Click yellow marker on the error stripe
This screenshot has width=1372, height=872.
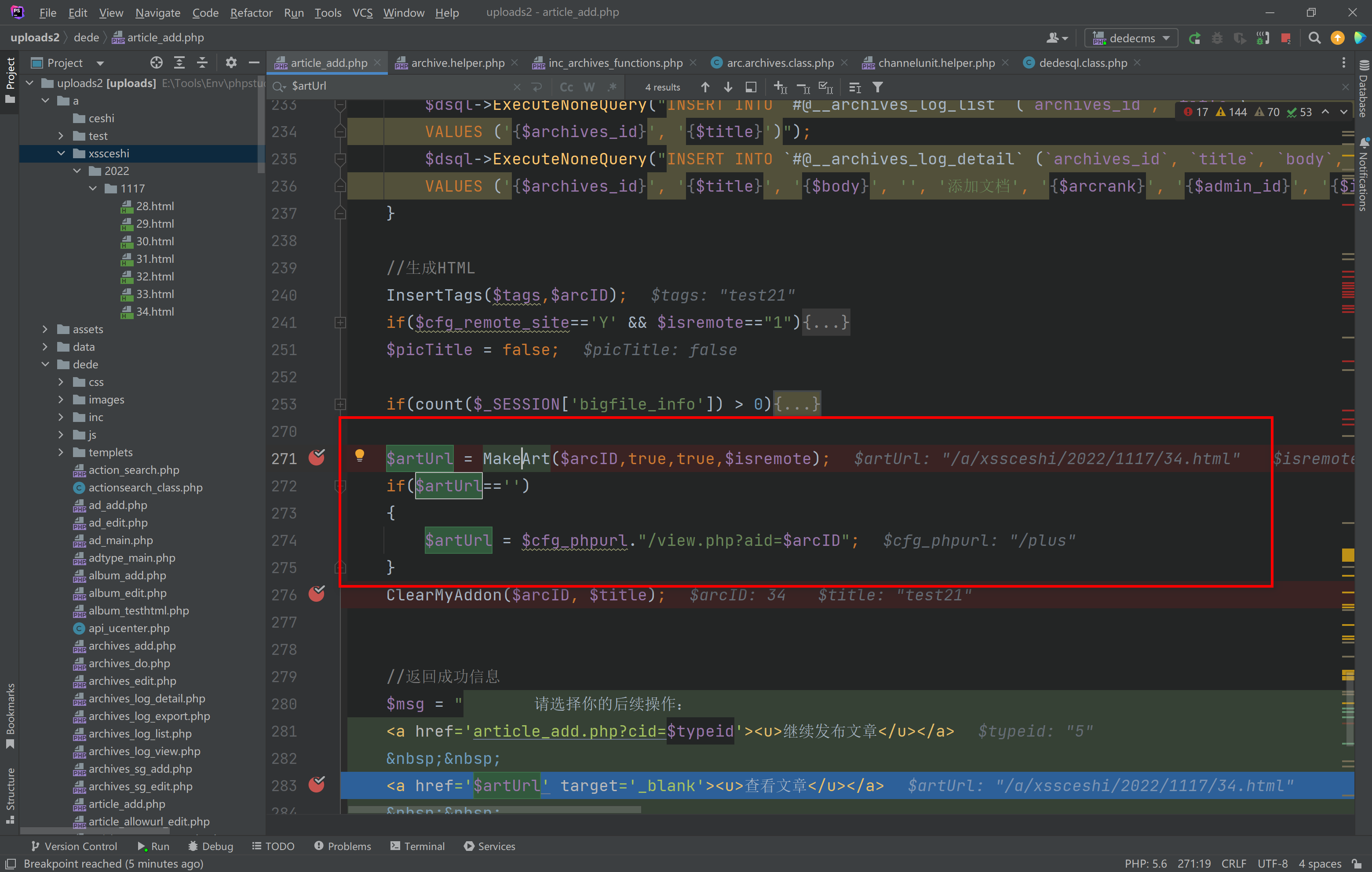(1347, 555)
